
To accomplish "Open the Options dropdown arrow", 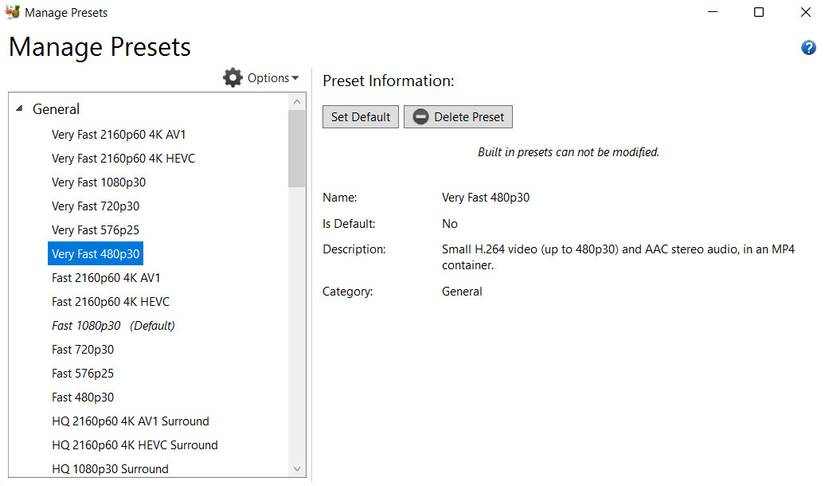I will pos(296,78).
